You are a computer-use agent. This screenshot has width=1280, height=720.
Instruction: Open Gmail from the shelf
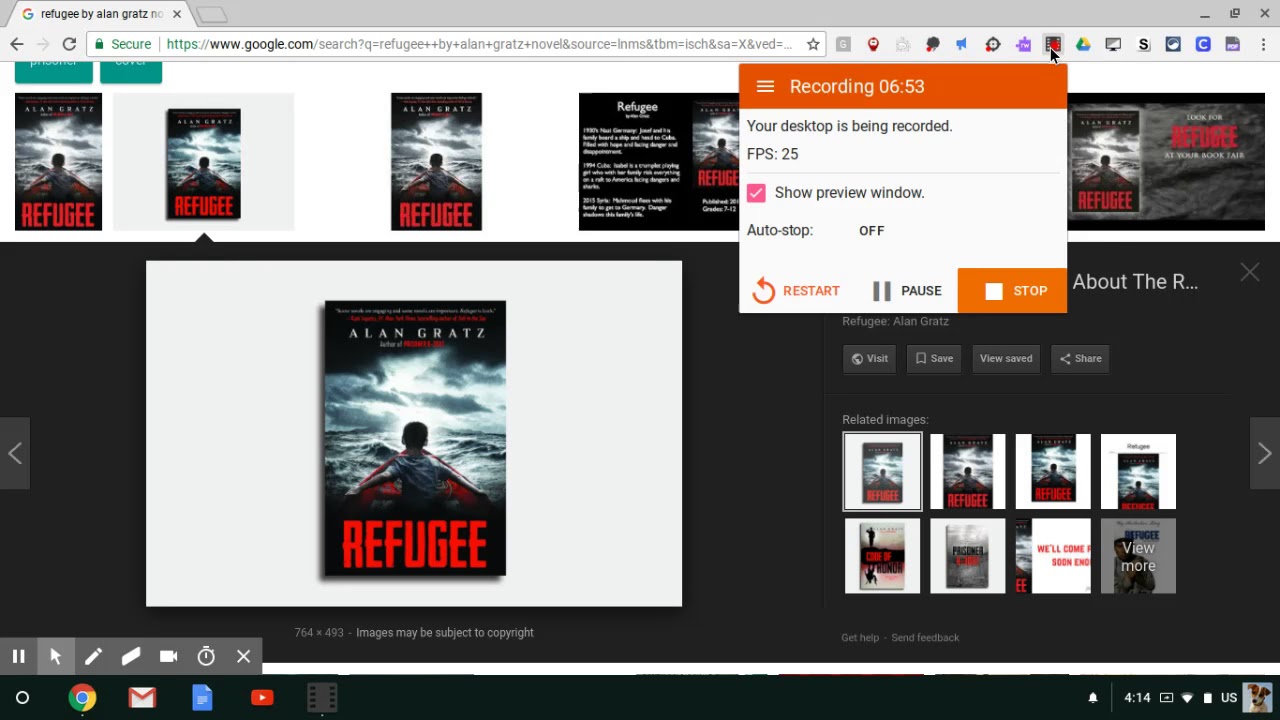point(142,697)
